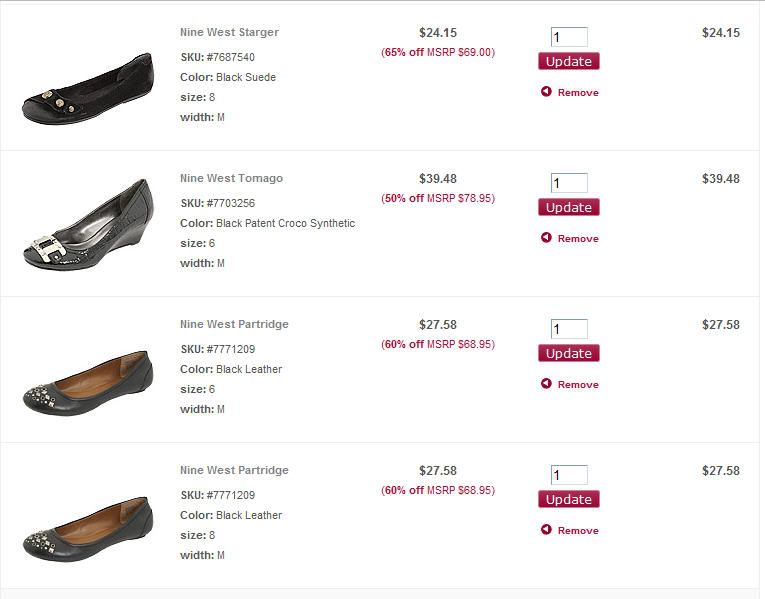Viewport: 765px width, 599px height.
Task: Click the Remove arrow icon for Partridge size 6
Action: click(546, 383)
